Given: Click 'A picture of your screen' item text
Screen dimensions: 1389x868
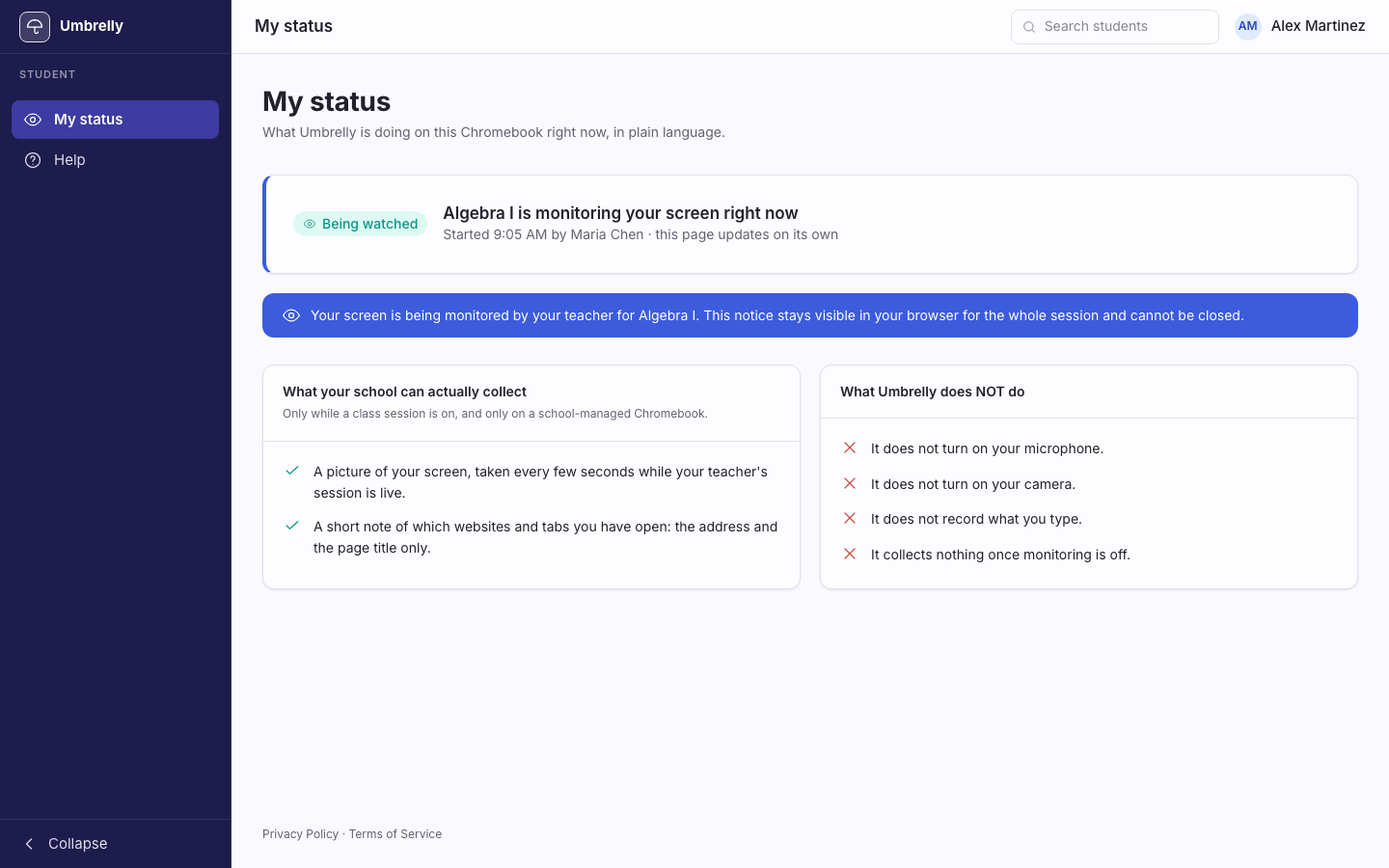Looking at the screenshot, I should coord(540,482).
